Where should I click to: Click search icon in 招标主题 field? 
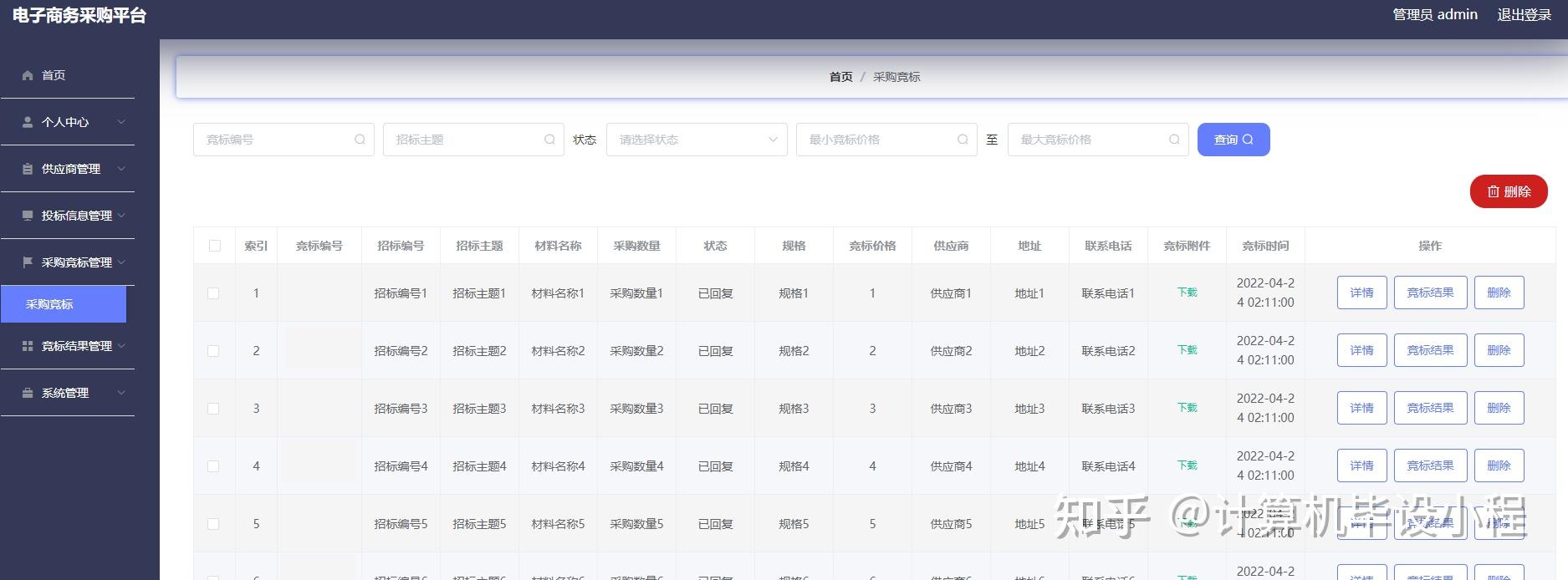(549, 140)
